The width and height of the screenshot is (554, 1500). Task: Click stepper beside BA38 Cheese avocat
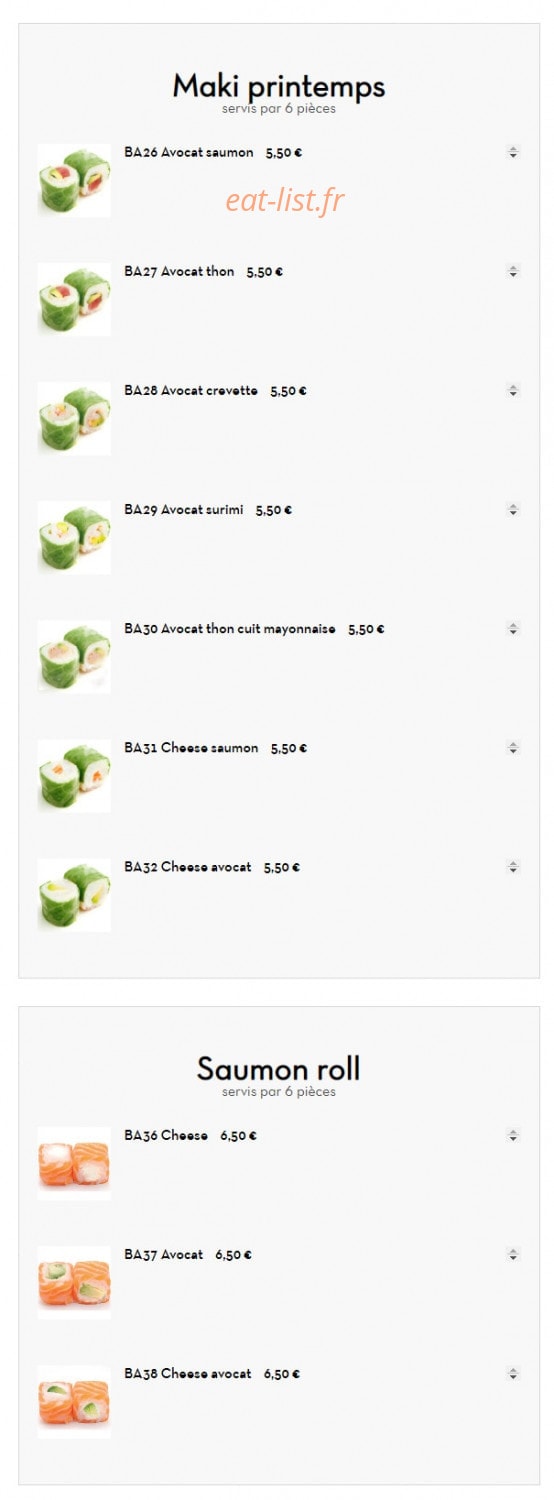click(513, 1373)
